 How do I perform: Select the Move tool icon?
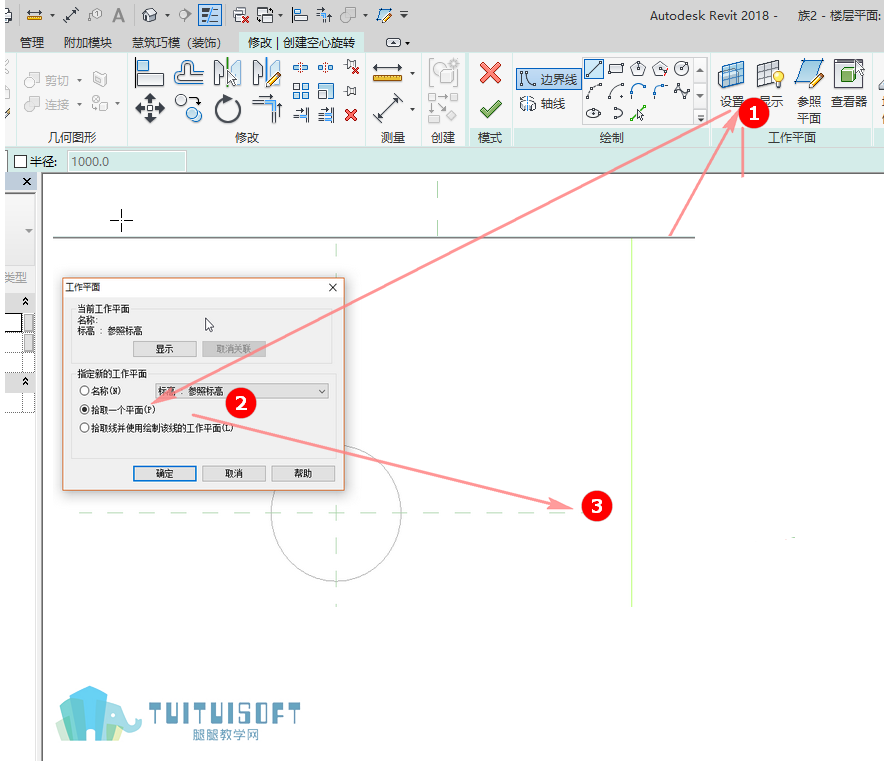(150, 108)
